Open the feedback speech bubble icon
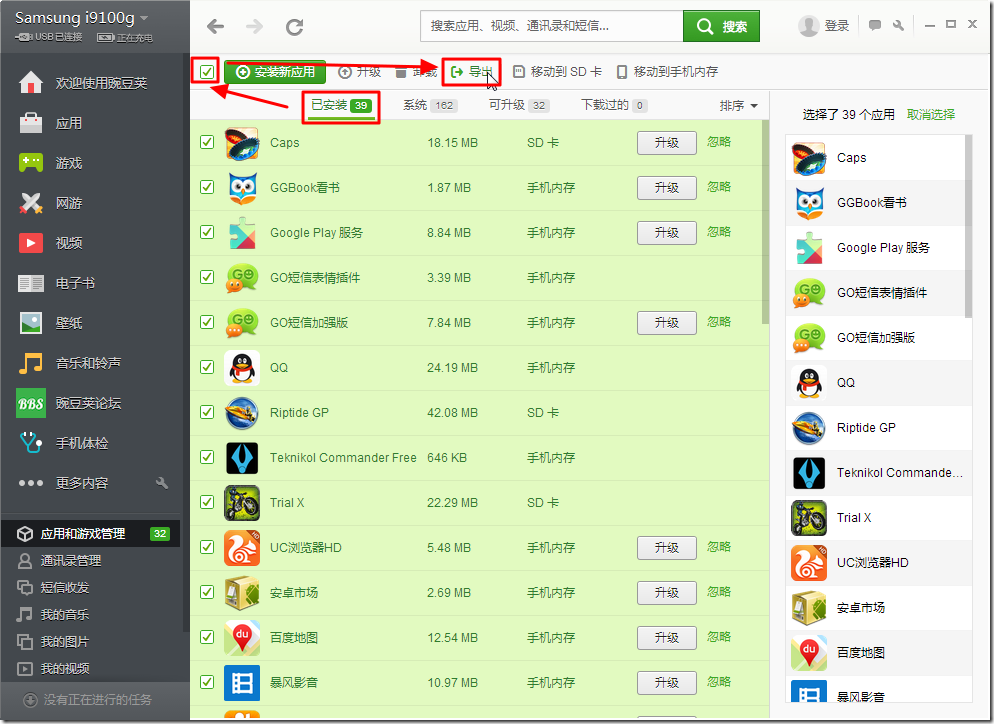 (x=875, y=25)
